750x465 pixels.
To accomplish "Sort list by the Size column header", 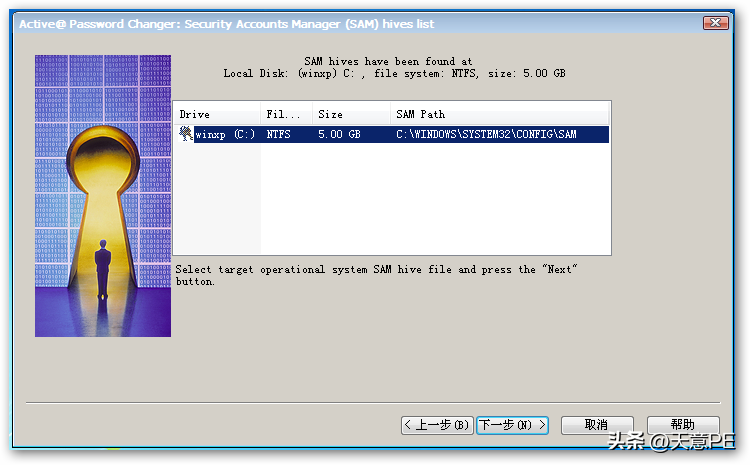I will click(352, 114).
